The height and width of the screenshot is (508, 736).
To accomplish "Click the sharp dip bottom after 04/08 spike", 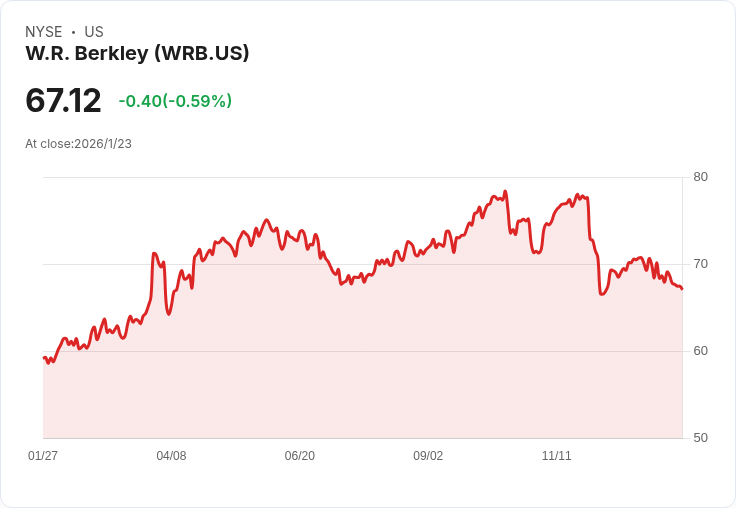I will point(169,313).
